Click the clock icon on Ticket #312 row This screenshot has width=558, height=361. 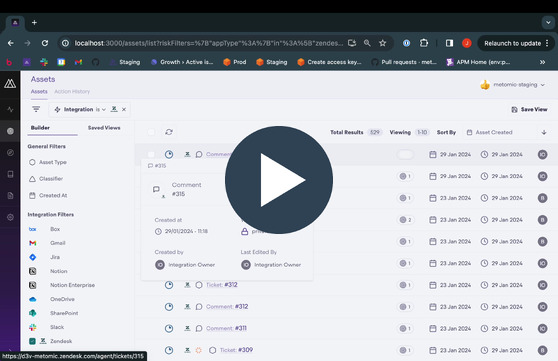[169, 285]
